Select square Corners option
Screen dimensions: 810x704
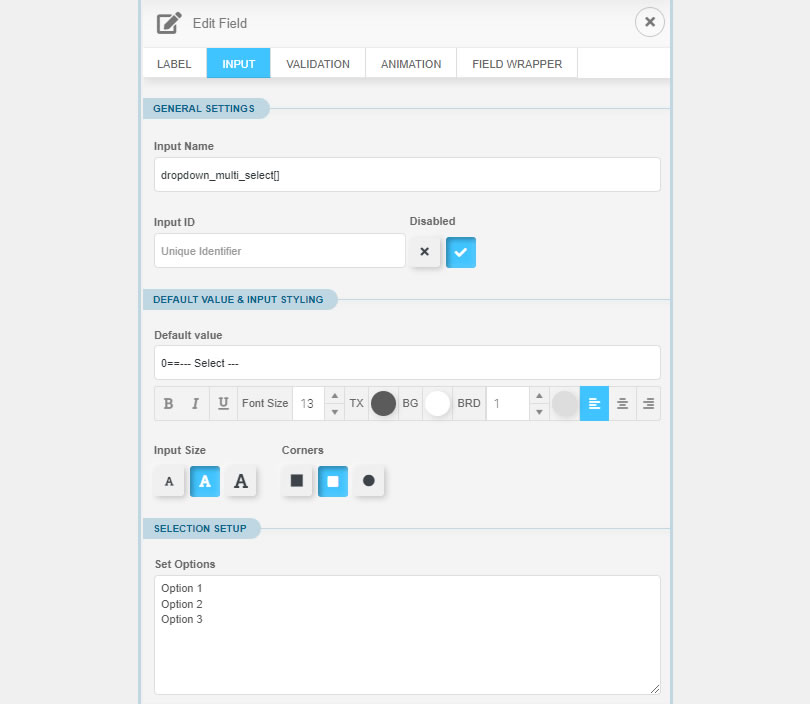click(297, 481)
